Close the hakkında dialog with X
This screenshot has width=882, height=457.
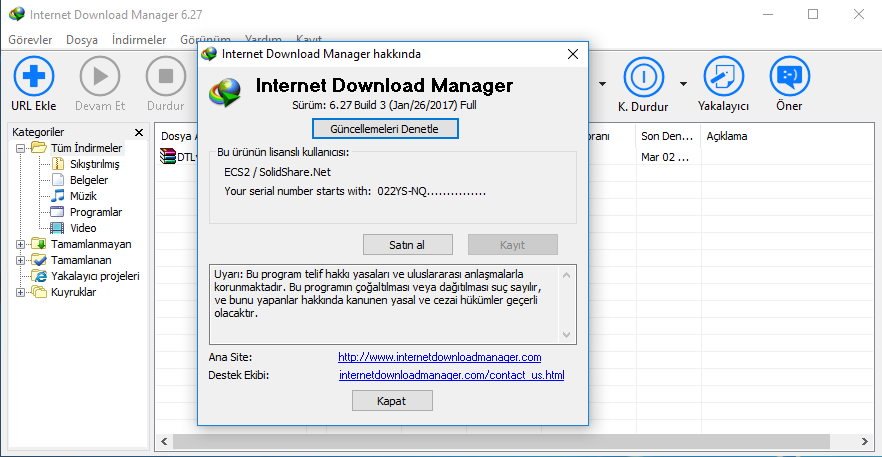coord(573,54)
